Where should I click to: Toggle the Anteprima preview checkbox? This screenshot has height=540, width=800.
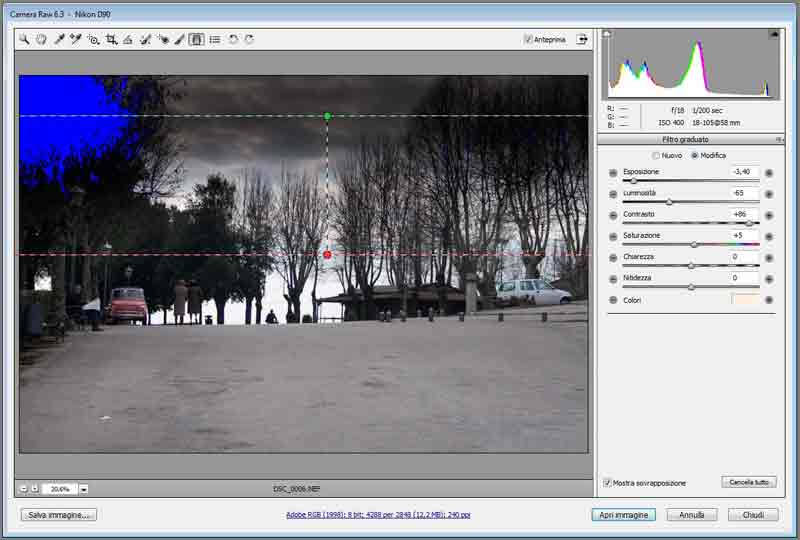[528, 40]
